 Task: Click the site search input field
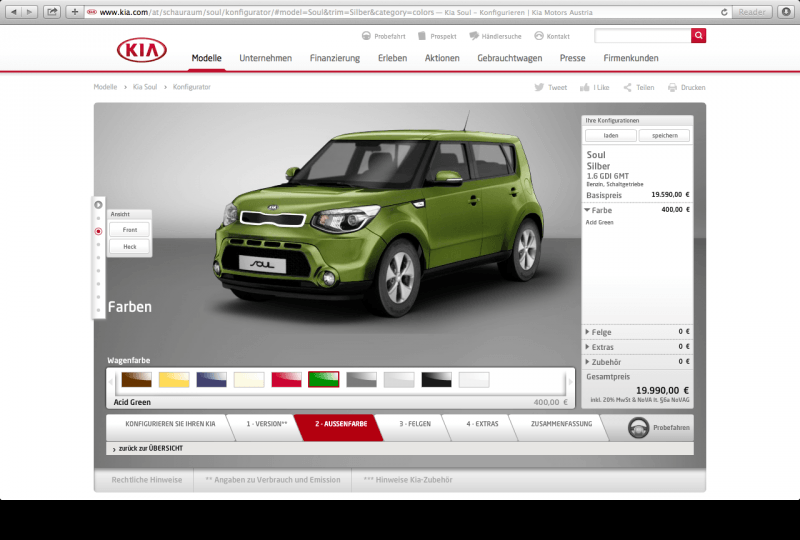(643, 36)
